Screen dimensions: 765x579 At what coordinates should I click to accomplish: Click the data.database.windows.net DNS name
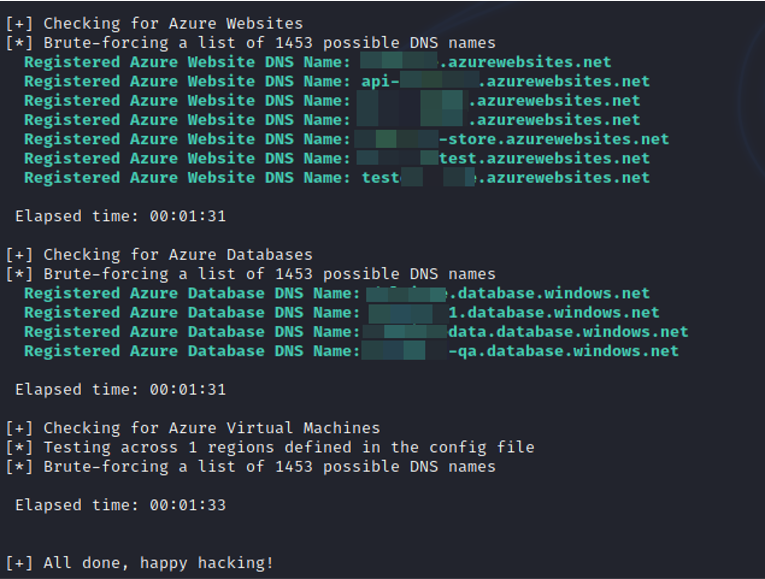(x=525, y=332)
